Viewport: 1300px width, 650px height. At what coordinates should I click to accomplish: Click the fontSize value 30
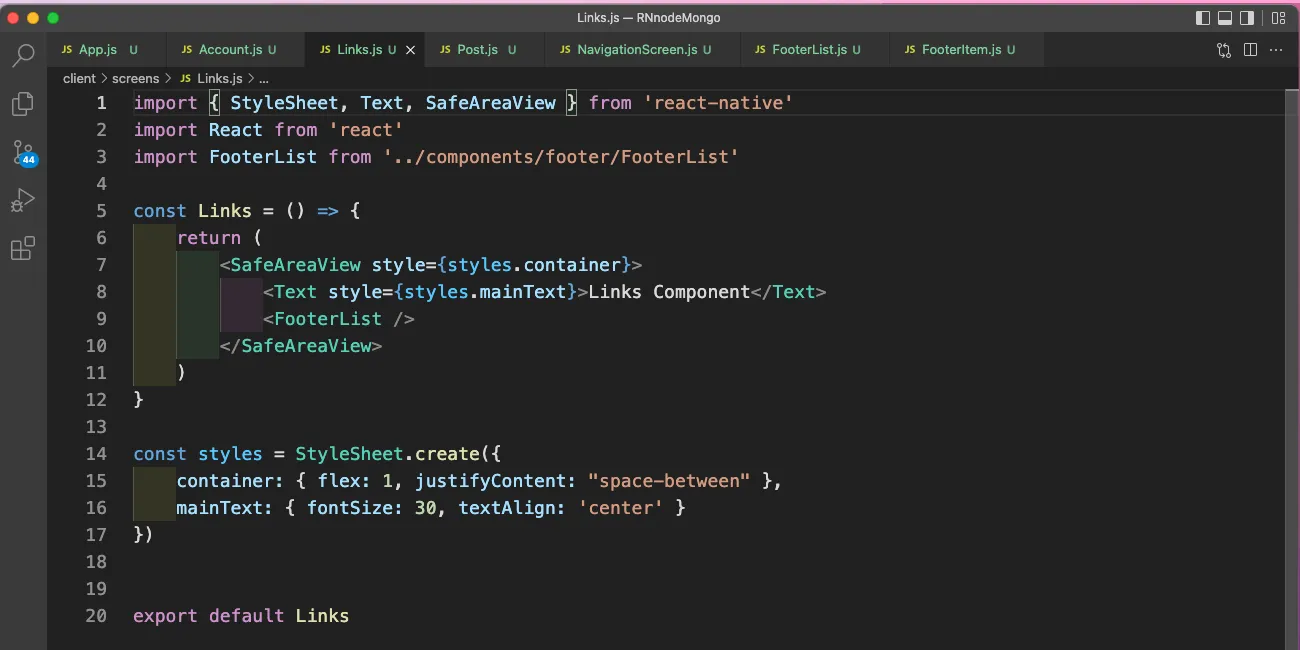(425, 508)
